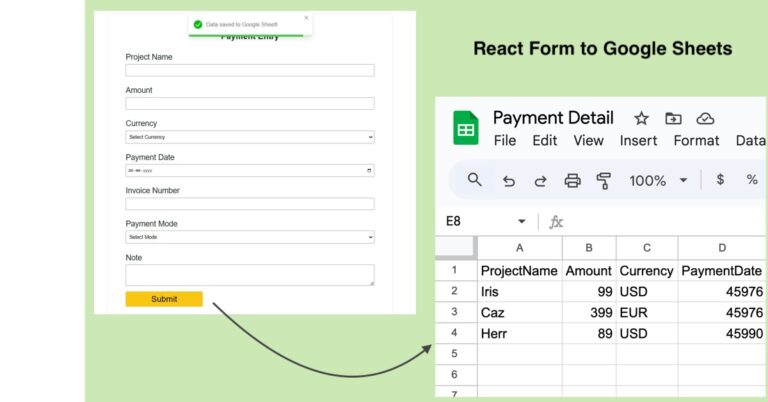This screenshot has height=402, width=768.
Task: Redo the last action in Sheets
Action: coord(540,180)
